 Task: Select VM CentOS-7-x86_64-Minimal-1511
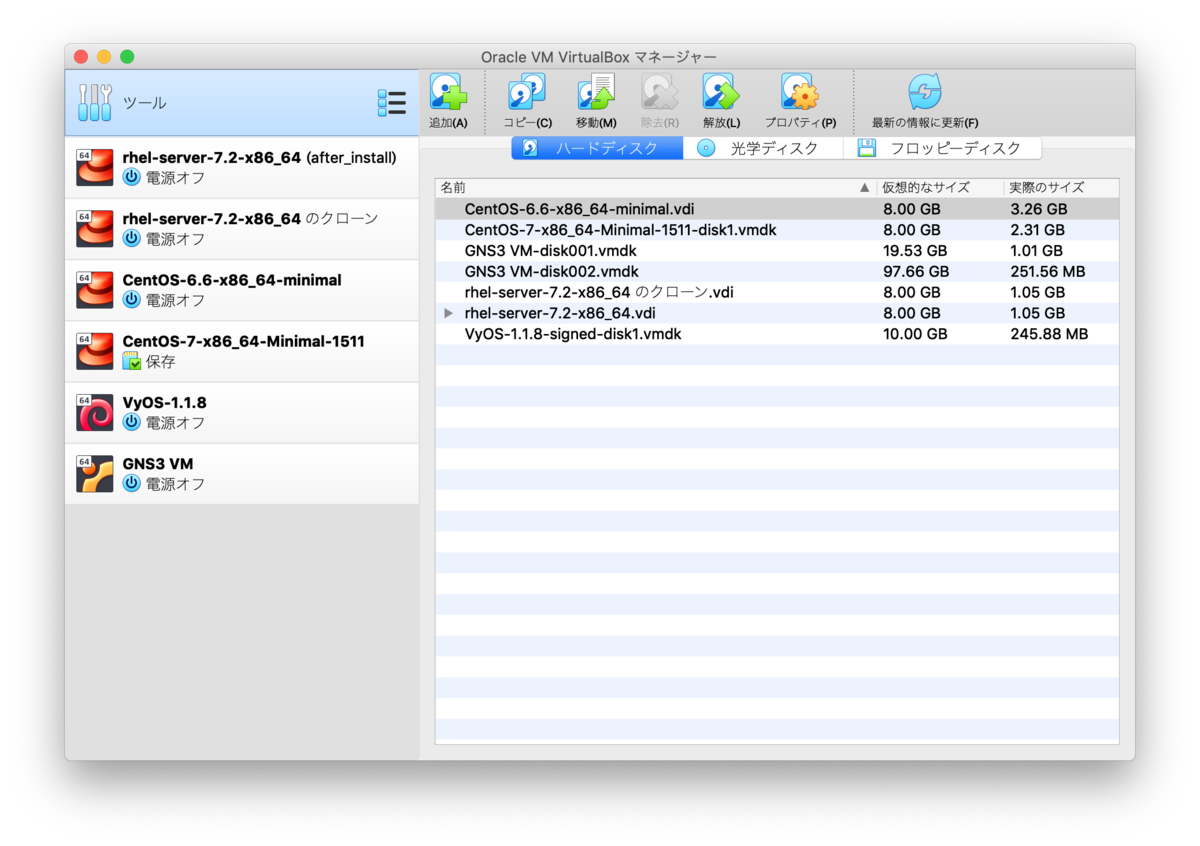(x=242, y=351)
